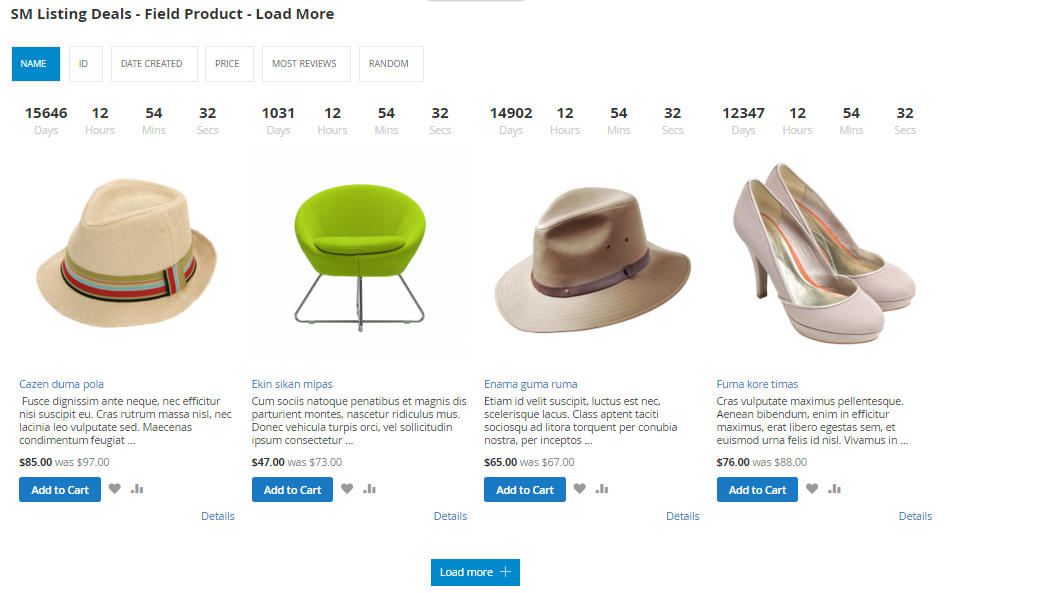1039x593 pixels.
Task: Select the Date Created tab
Action: pyautogui.click(x=153, y=64)
